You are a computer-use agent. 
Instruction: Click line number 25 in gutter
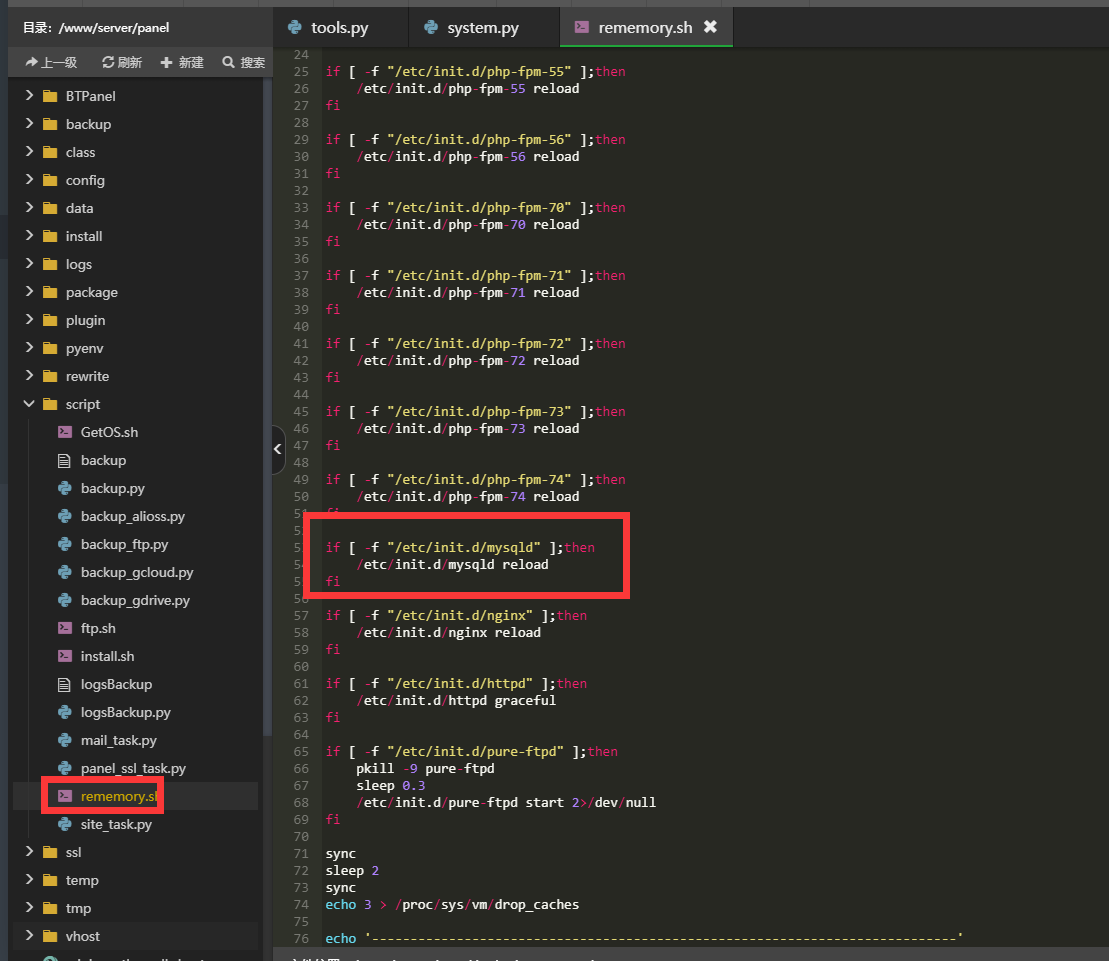(x=301, y=71)
